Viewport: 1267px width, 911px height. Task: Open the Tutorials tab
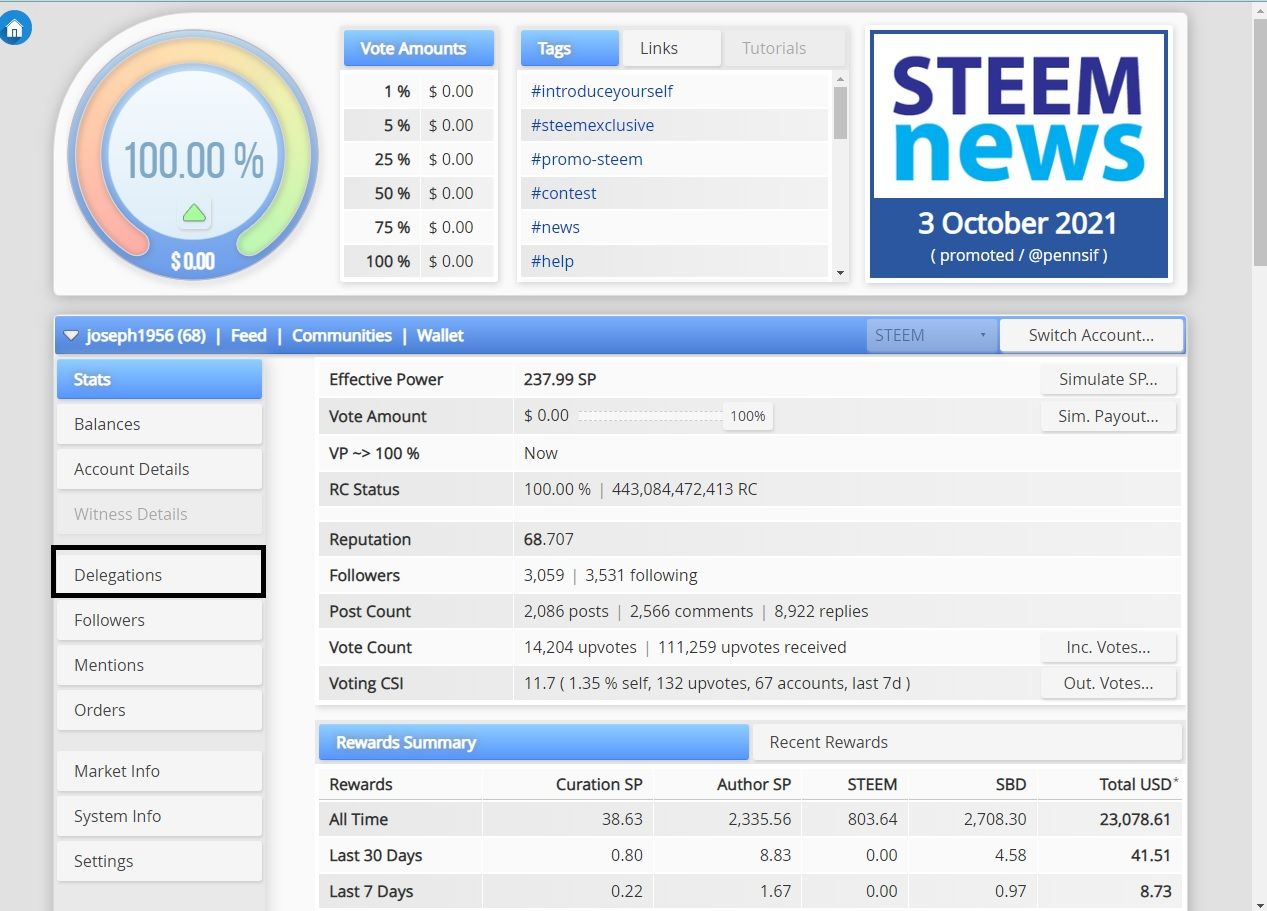coord(785,48)
